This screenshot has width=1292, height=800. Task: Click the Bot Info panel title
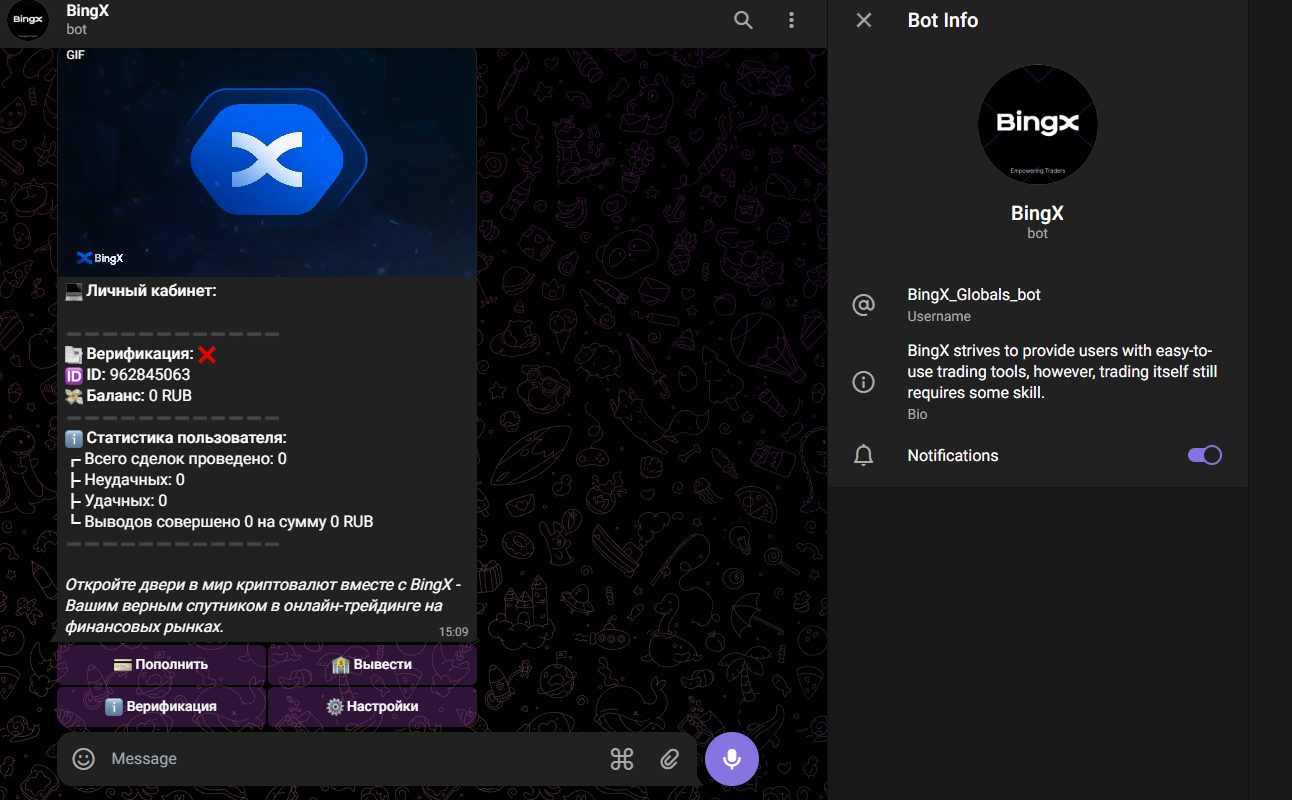coord(942,20)
